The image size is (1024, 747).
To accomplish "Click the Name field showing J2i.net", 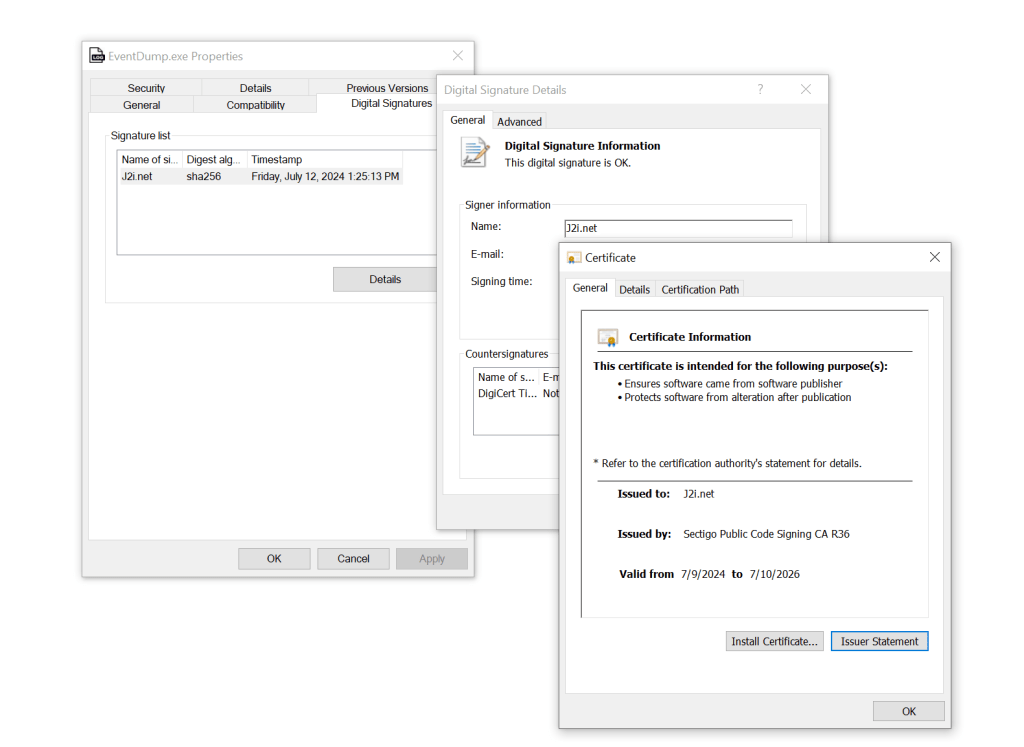I will tap(678, 227).
